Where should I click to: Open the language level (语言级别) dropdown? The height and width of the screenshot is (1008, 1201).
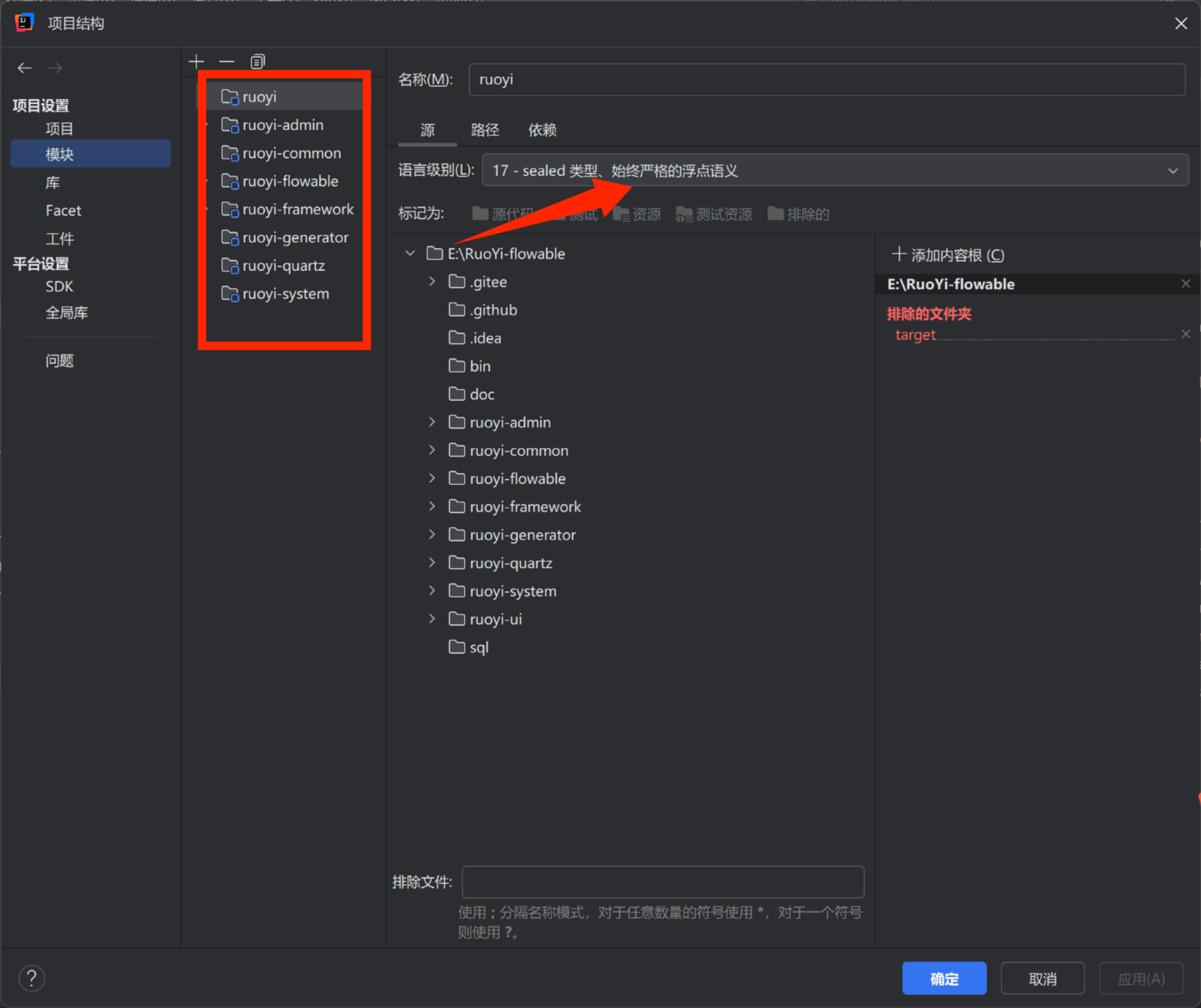coord(835,170)
